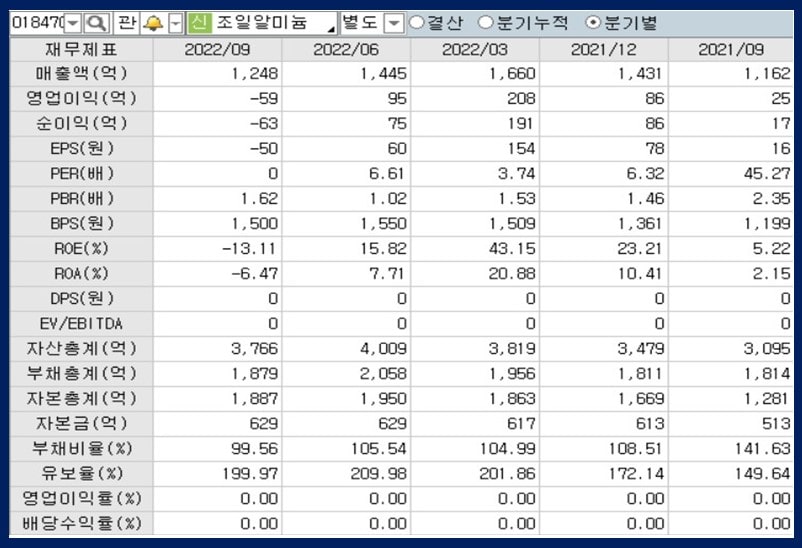802x548 pixels.
Task: Click the 부채비율(%) row label
Action: tap(81, 449)
